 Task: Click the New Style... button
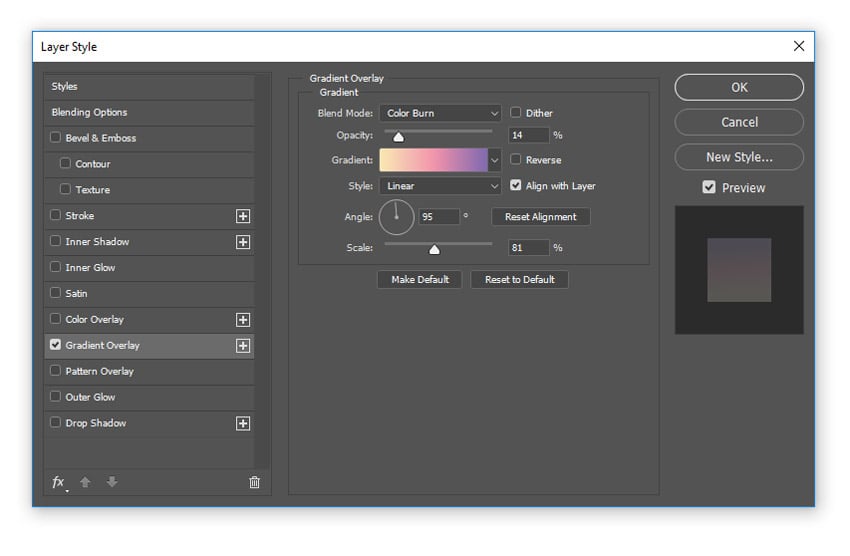(739, 157)
